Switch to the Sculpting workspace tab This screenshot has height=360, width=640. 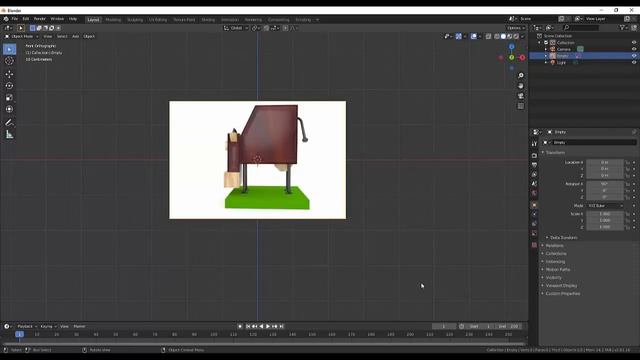click(x=135, y=20)
